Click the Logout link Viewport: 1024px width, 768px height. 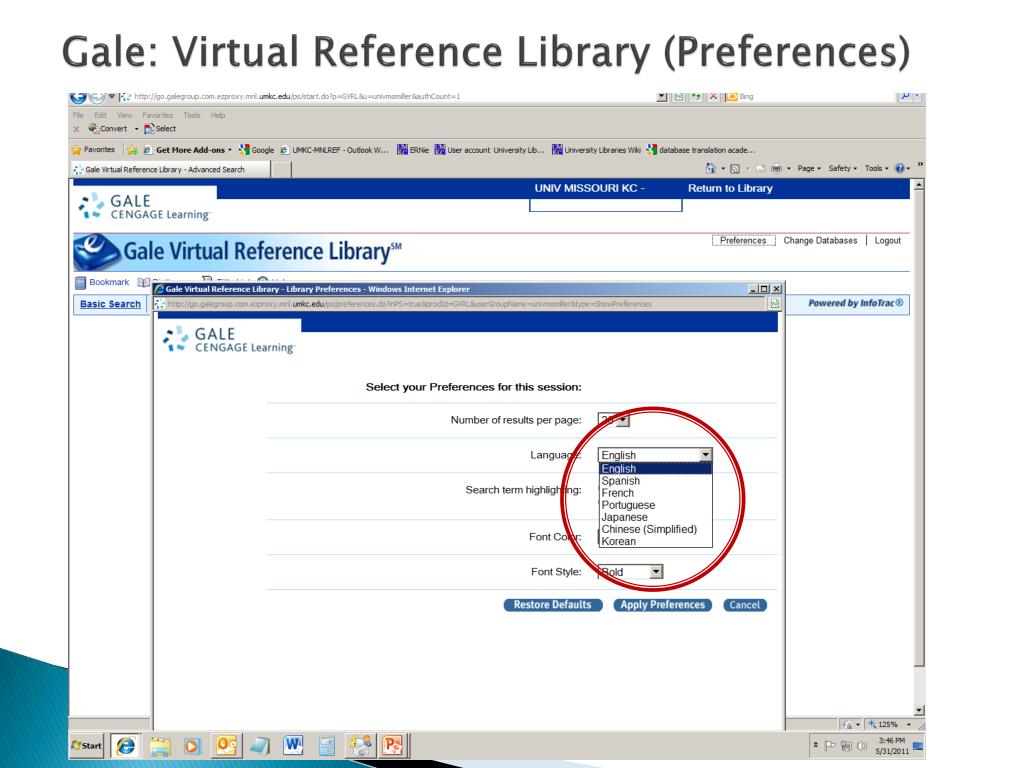[x=888, y=240]
